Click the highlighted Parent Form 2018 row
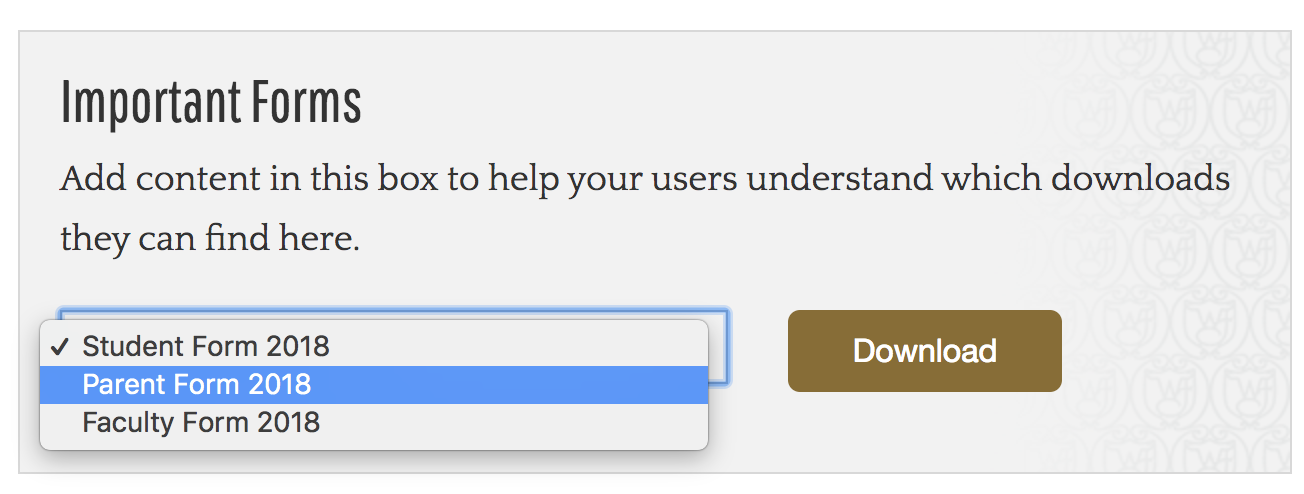The image size is (1304, 494). click(373, 384)
